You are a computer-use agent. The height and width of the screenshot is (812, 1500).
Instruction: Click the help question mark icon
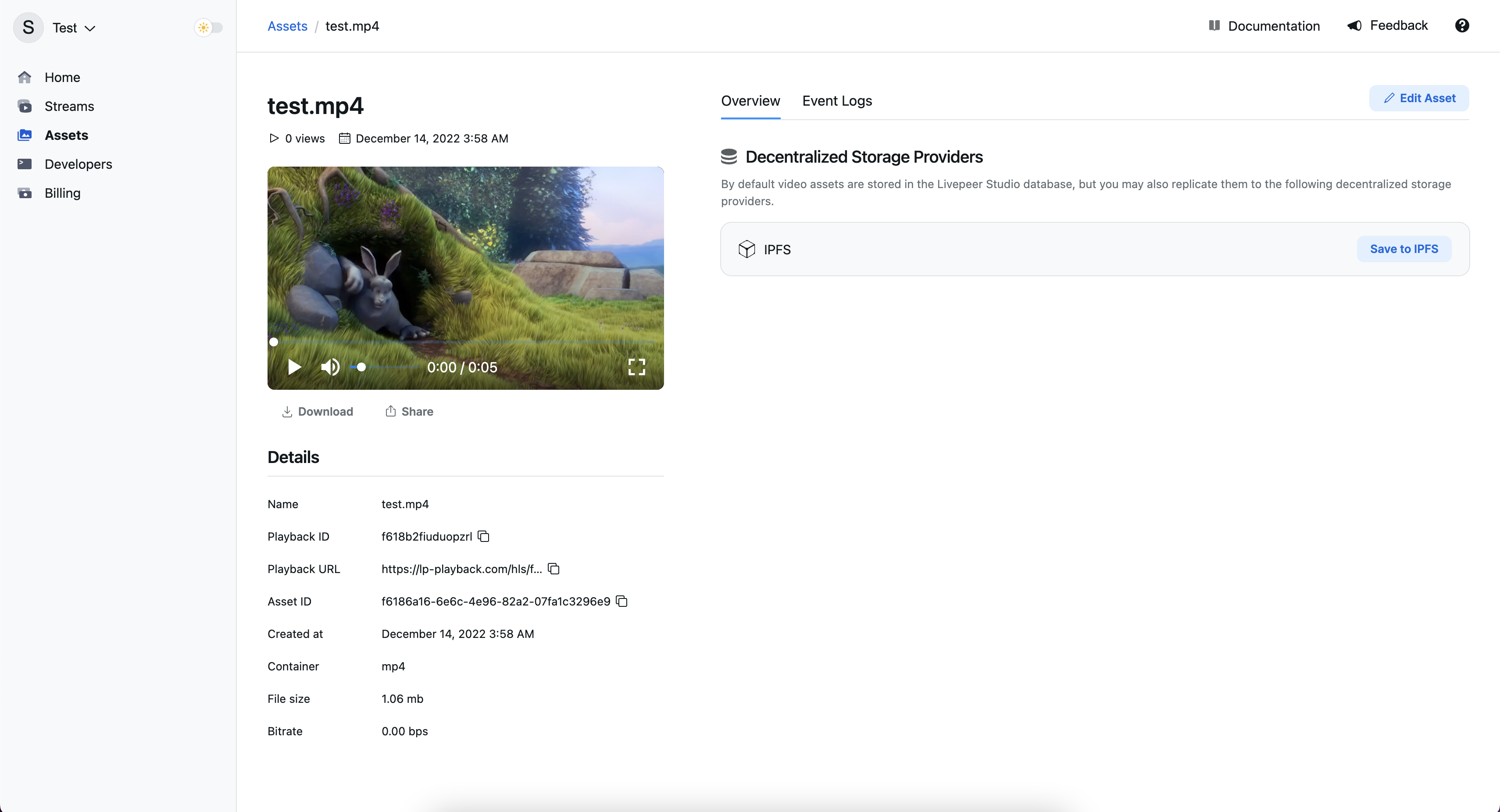tap(1462, 25)
